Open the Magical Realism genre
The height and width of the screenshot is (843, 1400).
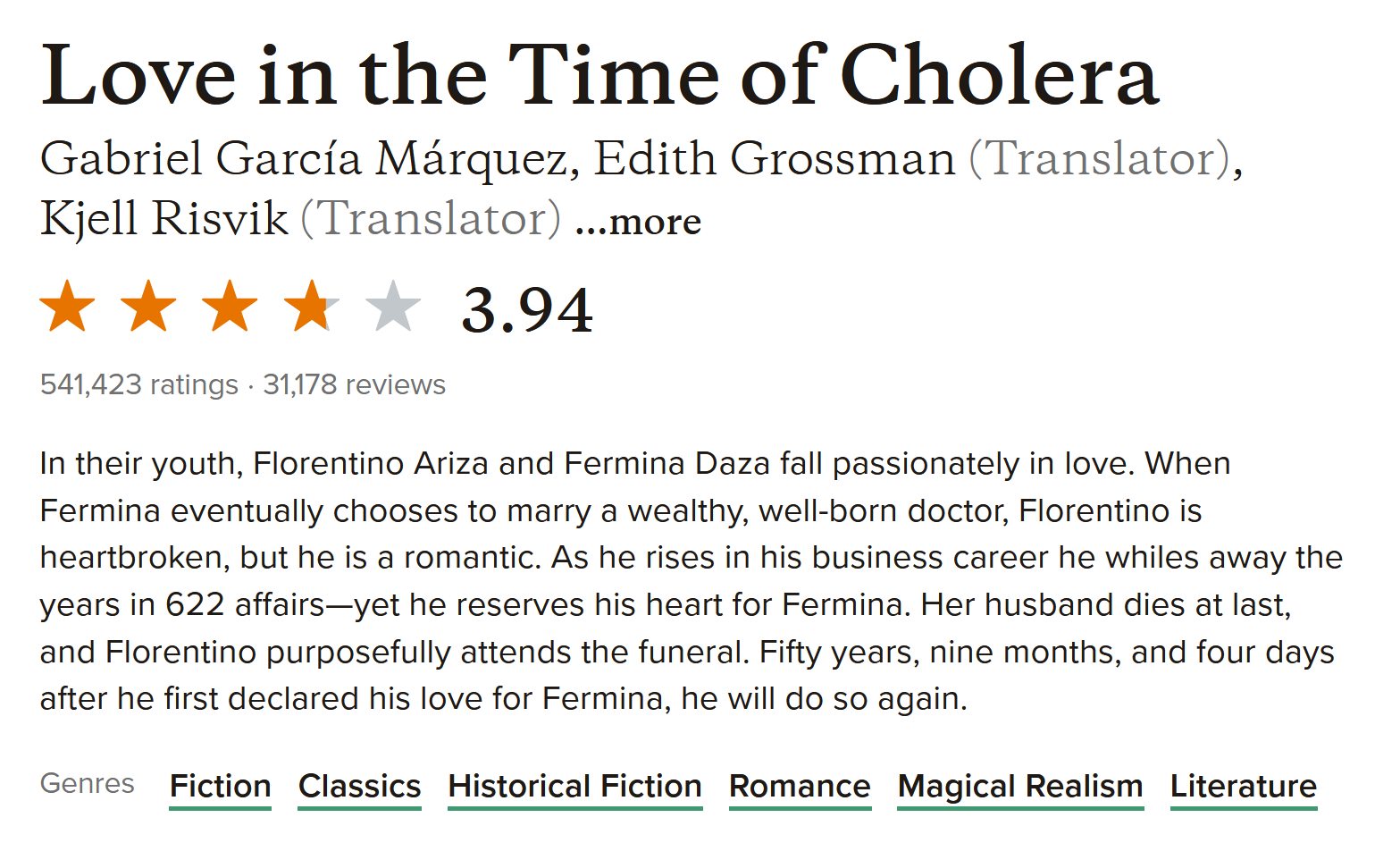pyautogui.click(x=1020, y=786)
